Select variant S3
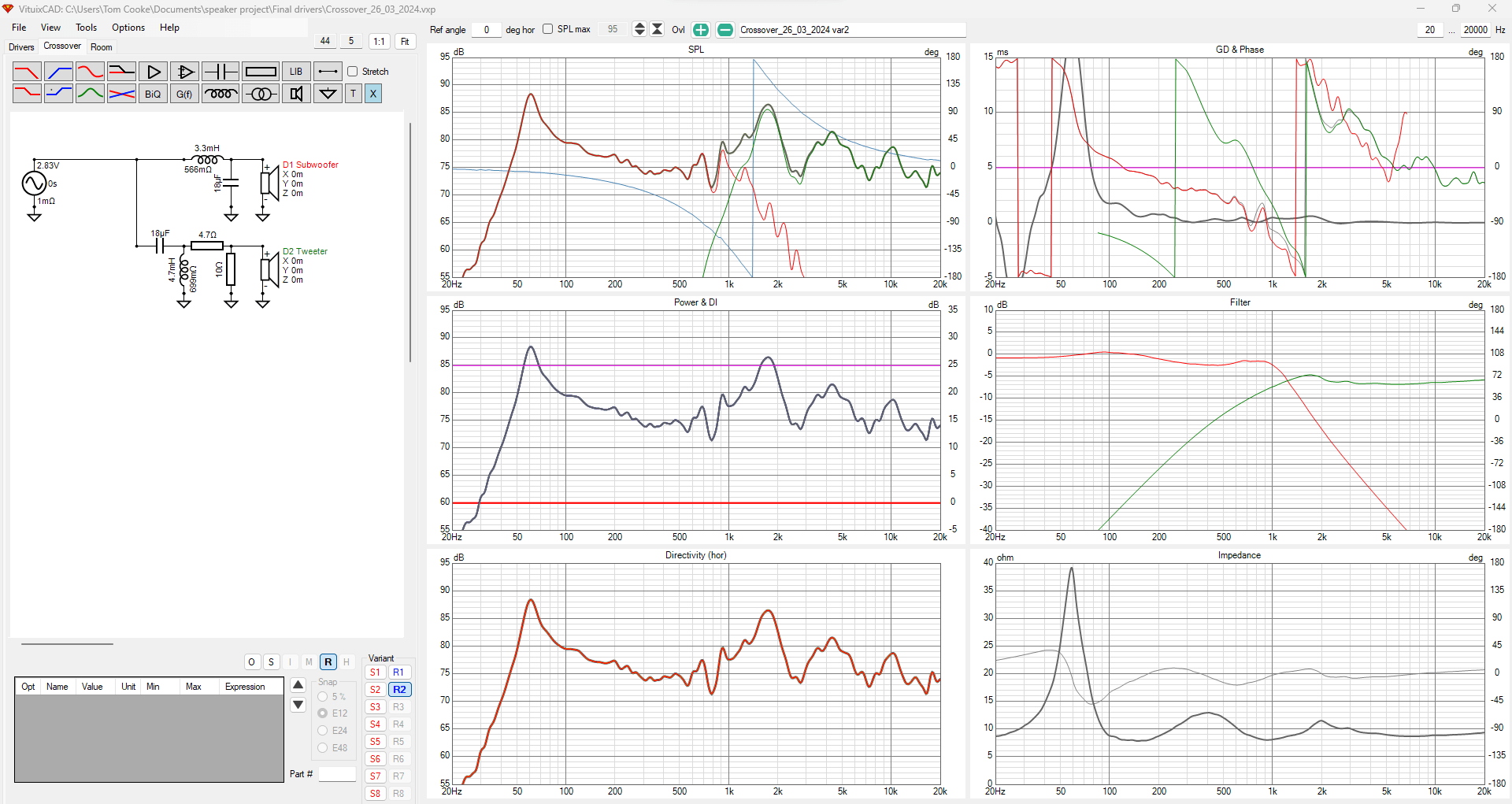 pyautogui.click(x=376, y=707)
